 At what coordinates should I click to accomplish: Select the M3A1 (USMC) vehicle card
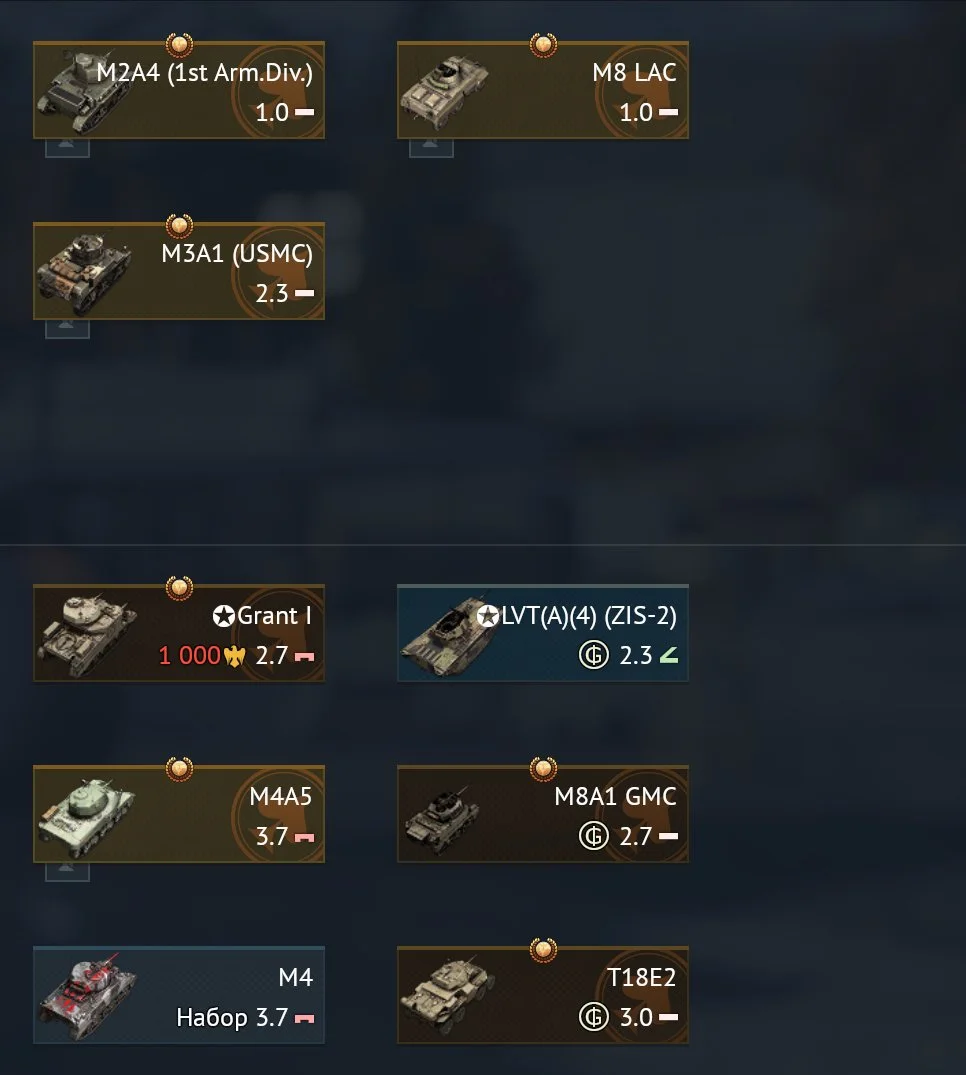(x=179, y=271)
